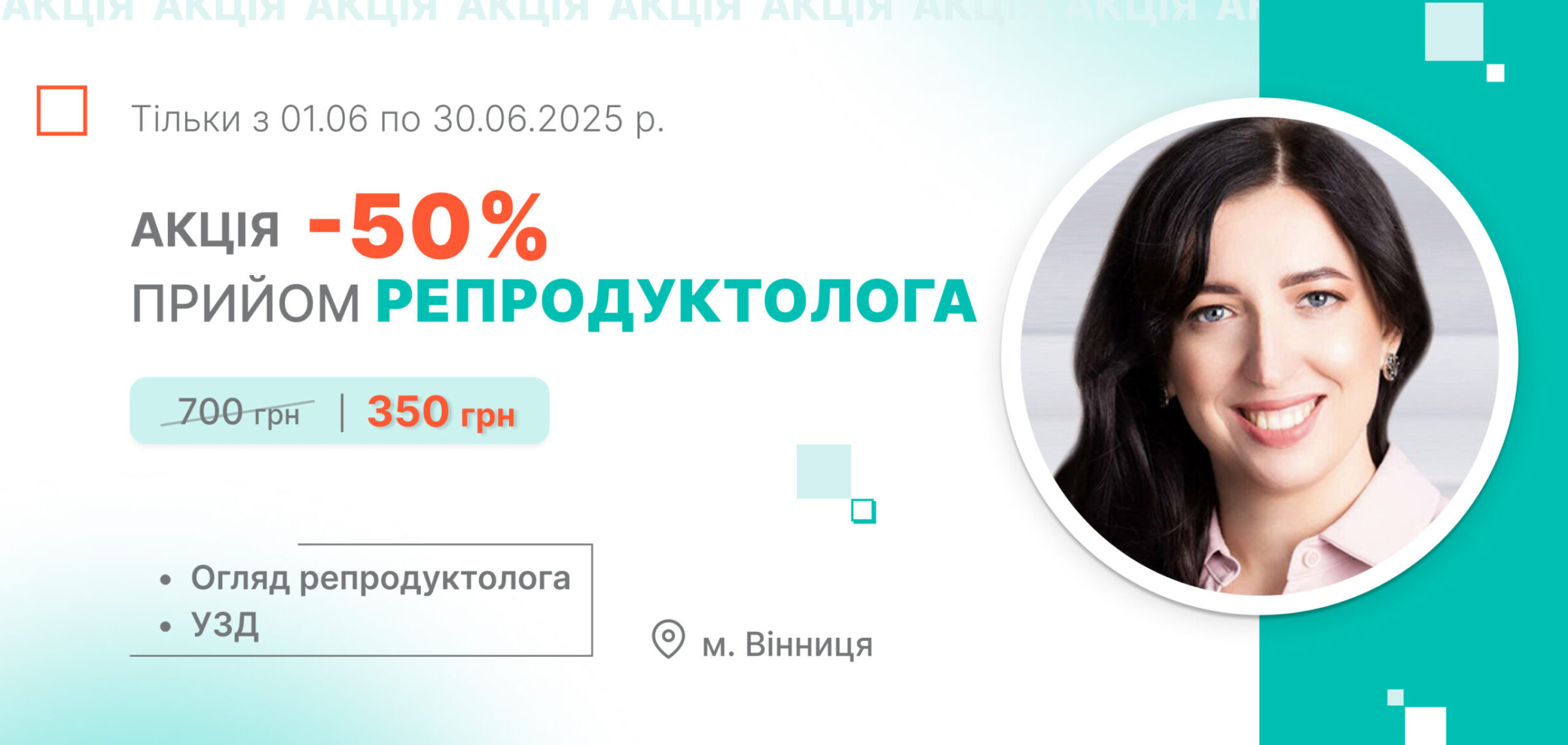Click the location pin icon
The image size is (1568, 745).
coord(668,638)
